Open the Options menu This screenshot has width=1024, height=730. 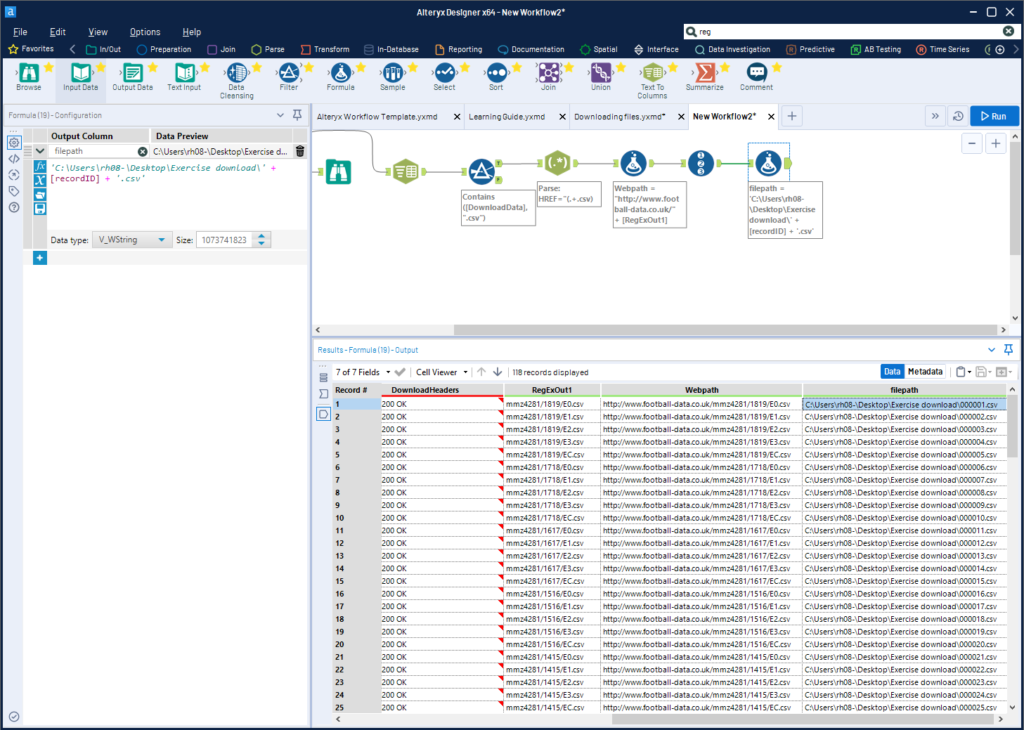pos(144,32)
